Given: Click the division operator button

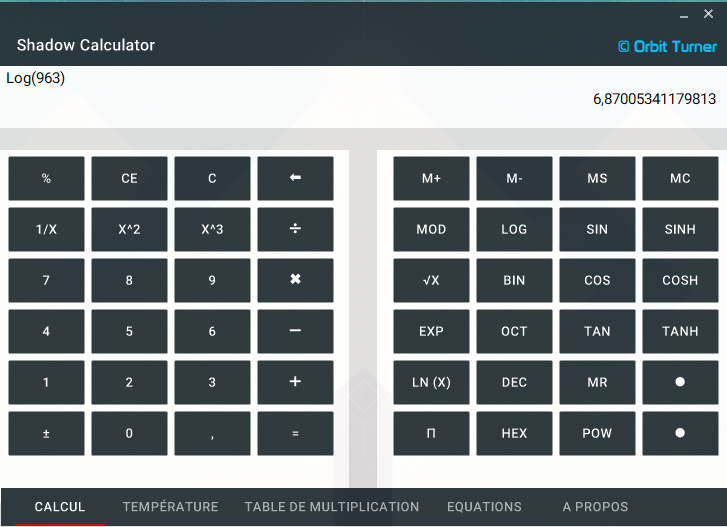Looking at the screenshot, I should pyautogui.click(x=295, y=229).
